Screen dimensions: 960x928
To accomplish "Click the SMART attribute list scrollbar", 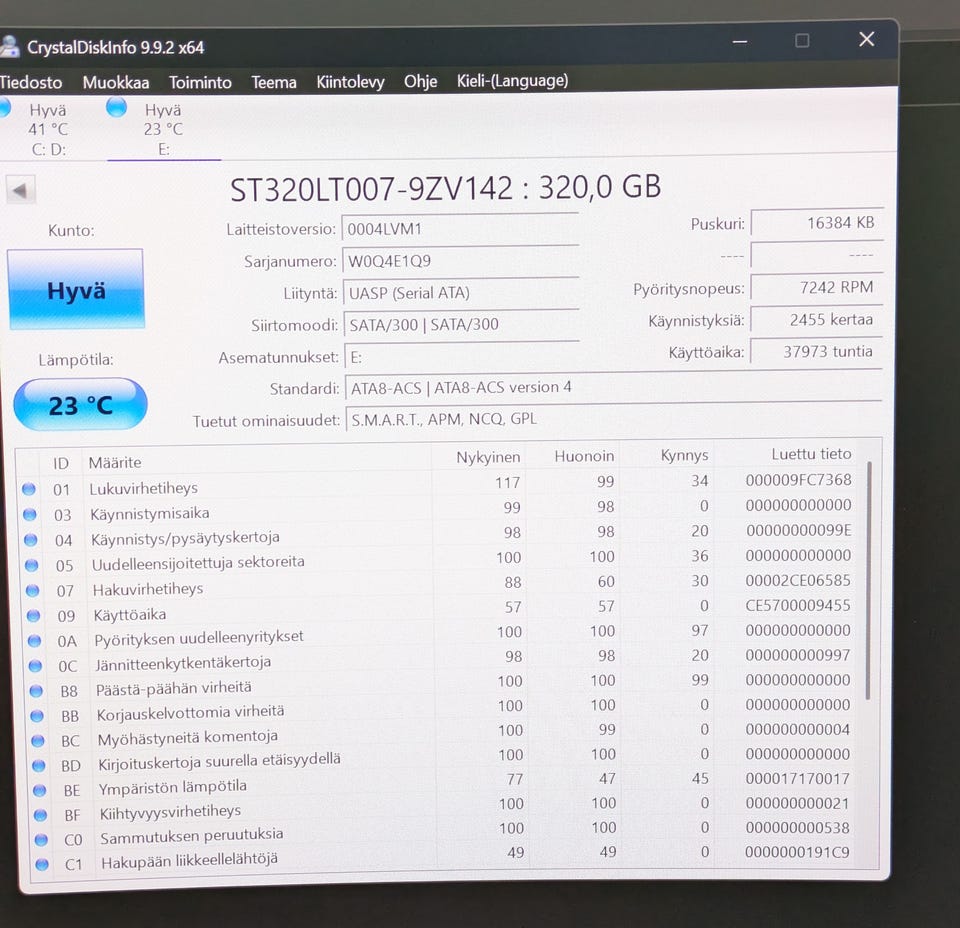I will click(x=868, y=580).
